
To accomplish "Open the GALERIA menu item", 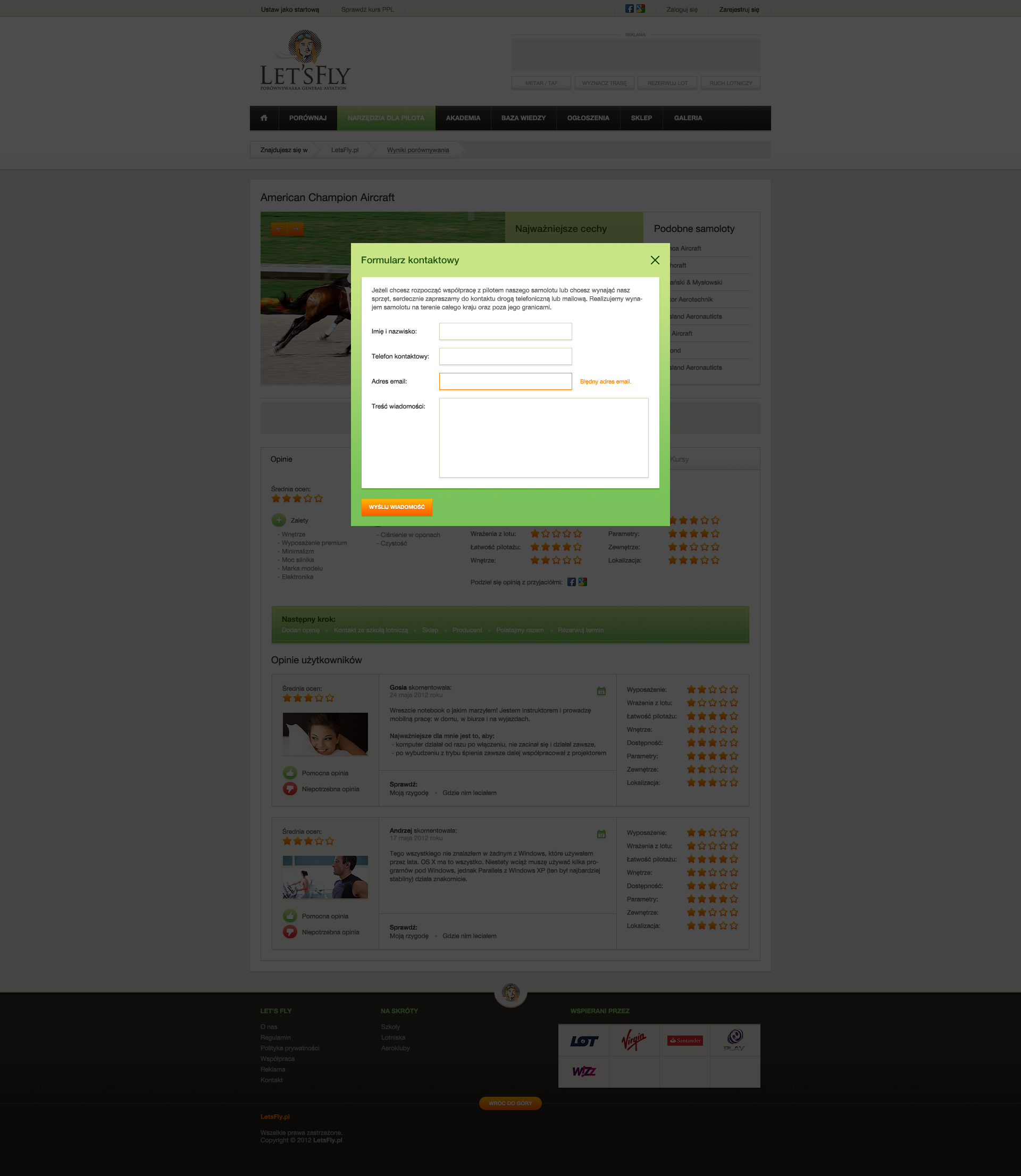I will pyautogui.click(x=688, y=118).
